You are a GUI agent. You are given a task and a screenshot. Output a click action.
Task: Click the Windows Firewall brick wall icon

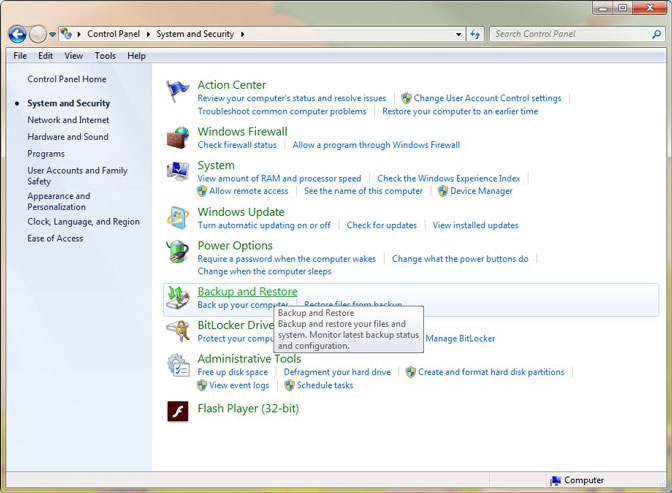click(177, 138)
